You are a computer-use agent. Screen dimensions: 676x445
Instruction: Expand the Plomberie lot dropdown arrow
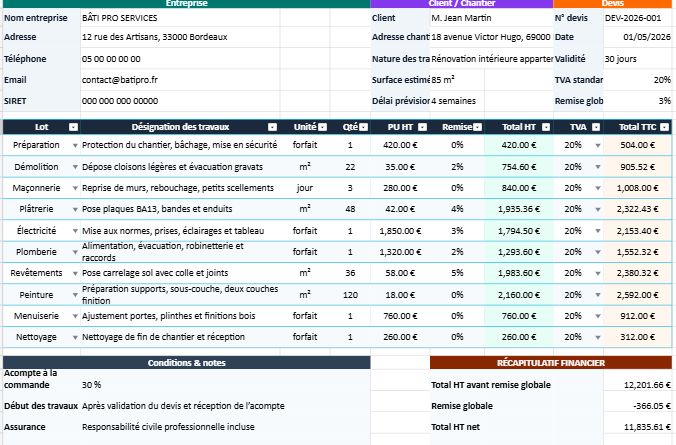75,252
